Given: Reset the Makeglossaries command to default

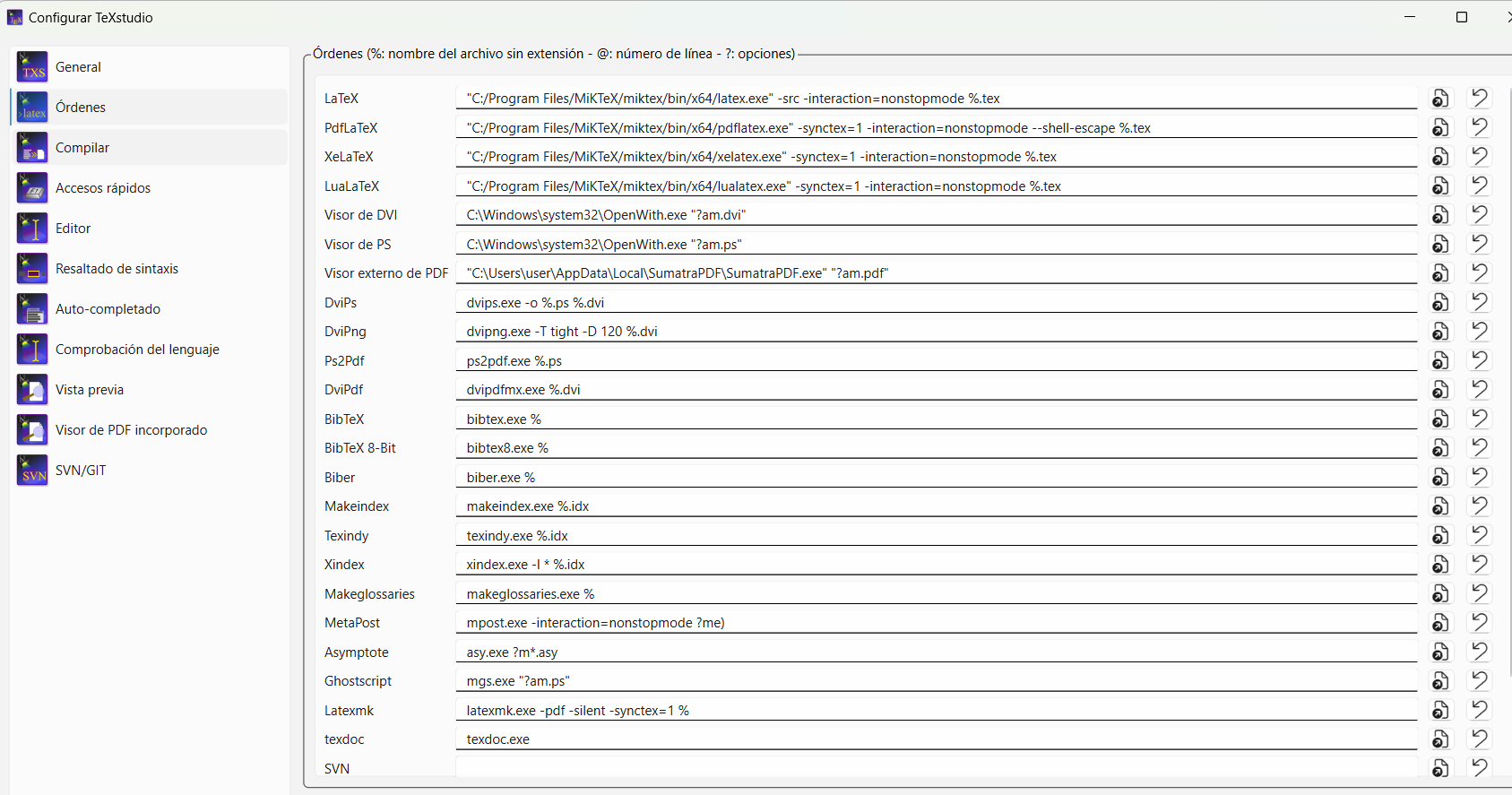Looking at the screenshot, I should (x=1480, y=593).
